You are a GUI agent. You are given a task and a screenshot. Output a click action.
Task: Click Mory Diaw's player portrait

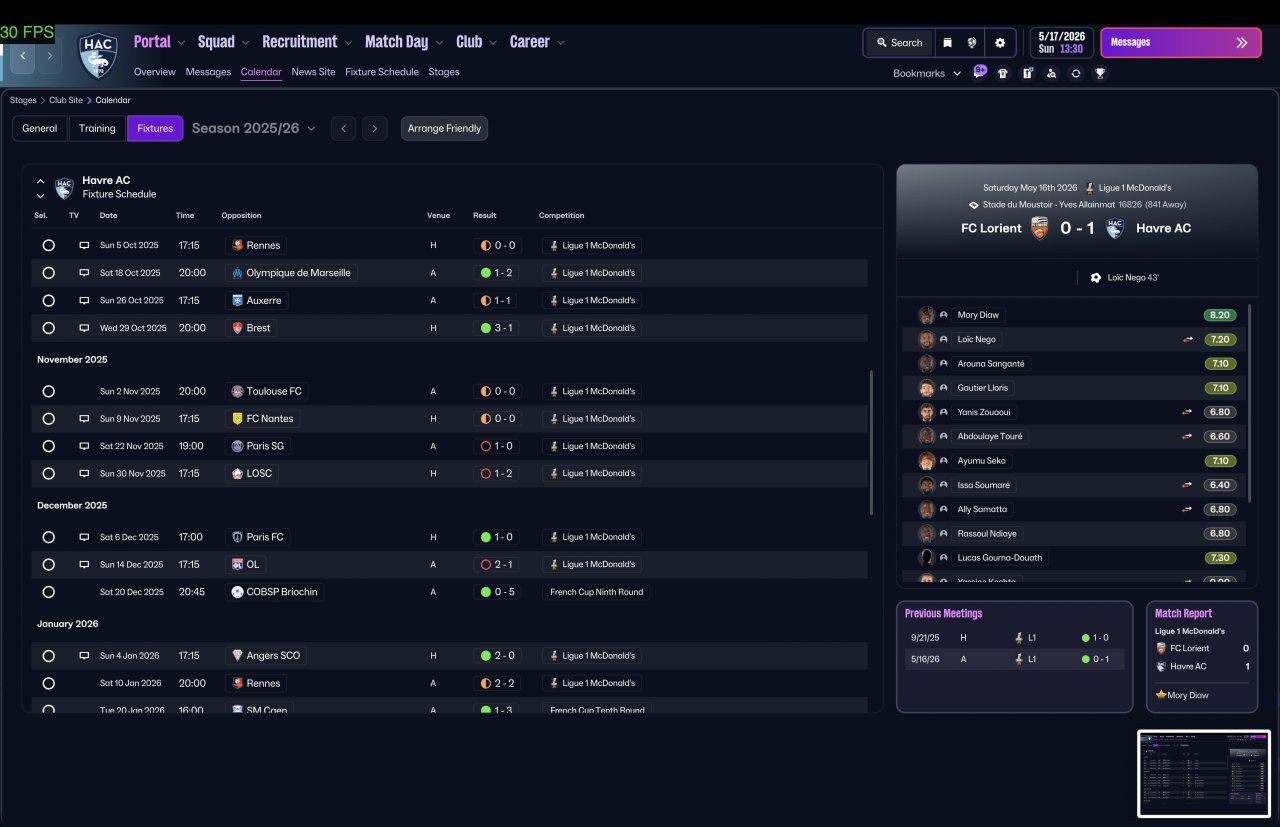(927, 315)
